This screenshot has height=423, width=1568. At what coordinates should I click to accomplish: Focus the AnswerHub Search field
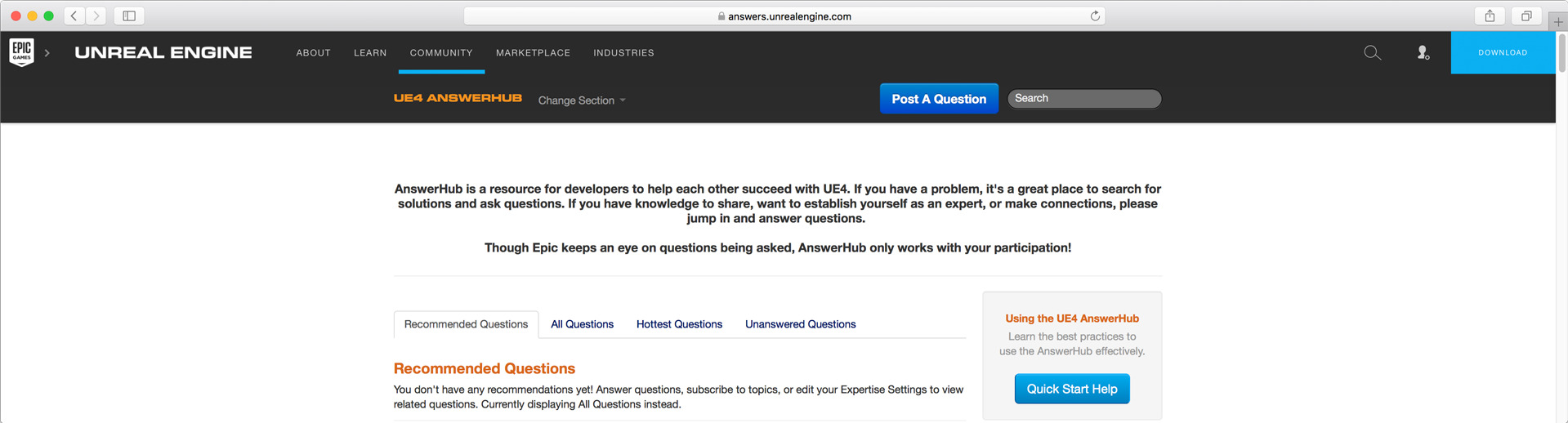pos(1084,98)
